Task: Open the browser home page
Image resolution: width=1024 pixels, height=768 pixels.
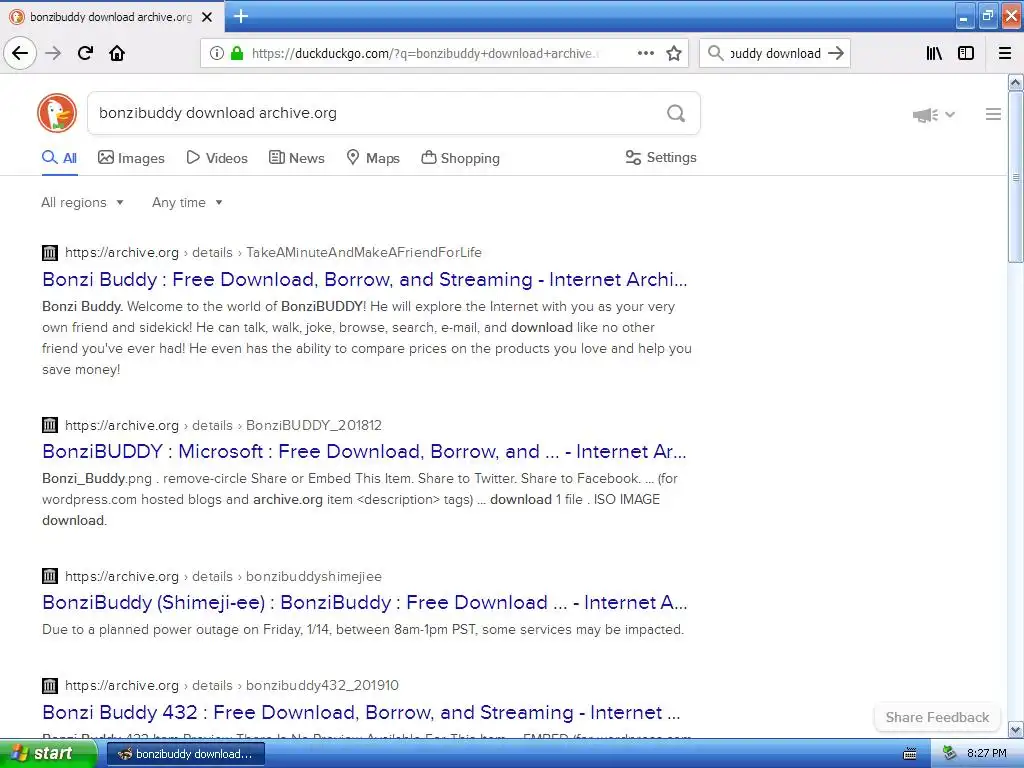Action: coord(117,53)
